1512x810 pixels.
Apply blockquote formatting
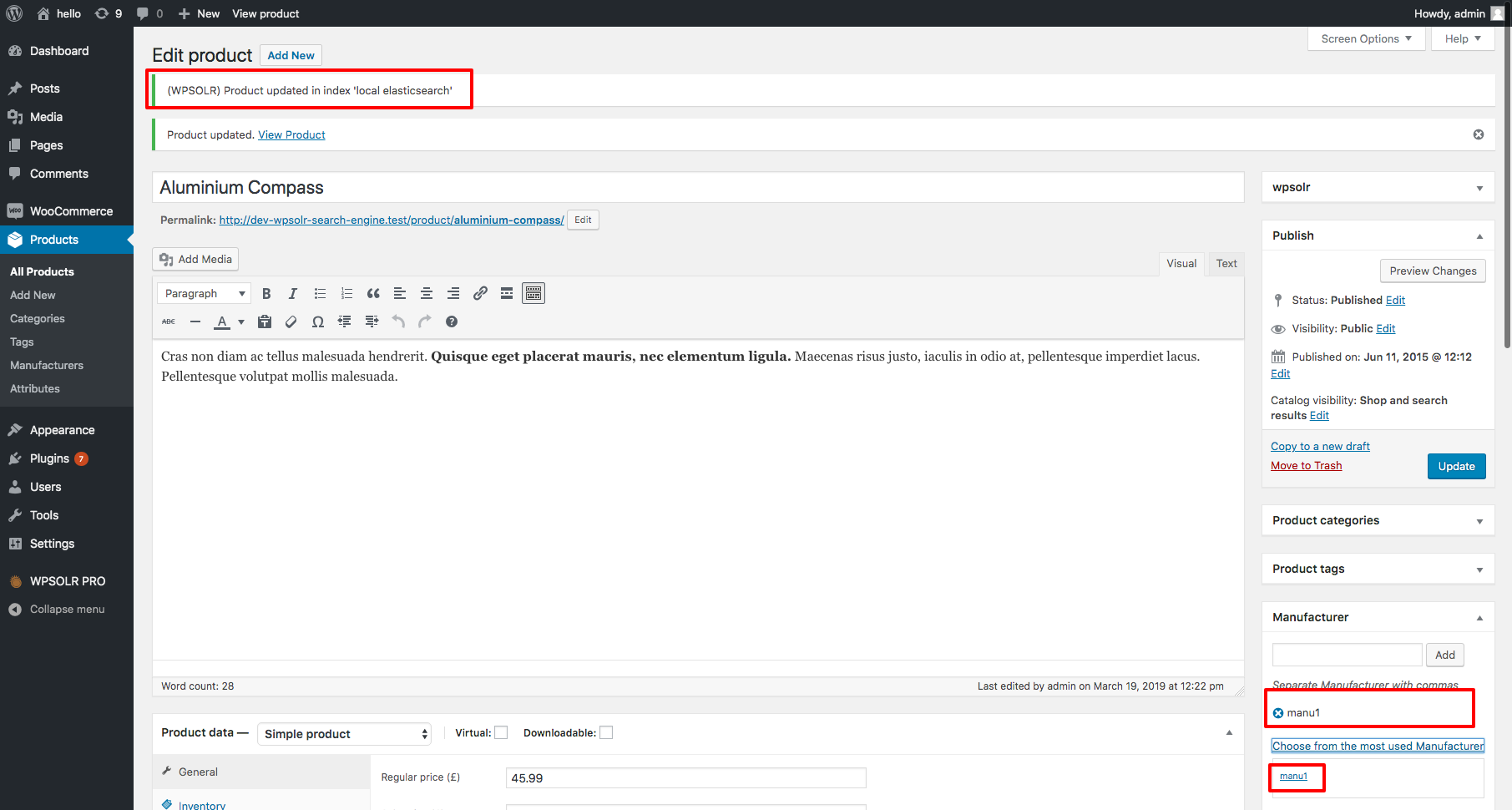[373, 293]
